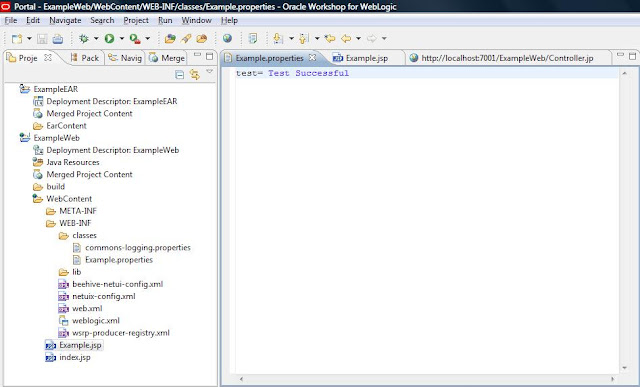Select Deployment Descriptor: ExampleWeb
This screenshot has height=387, width=640.
pos(113,150)
